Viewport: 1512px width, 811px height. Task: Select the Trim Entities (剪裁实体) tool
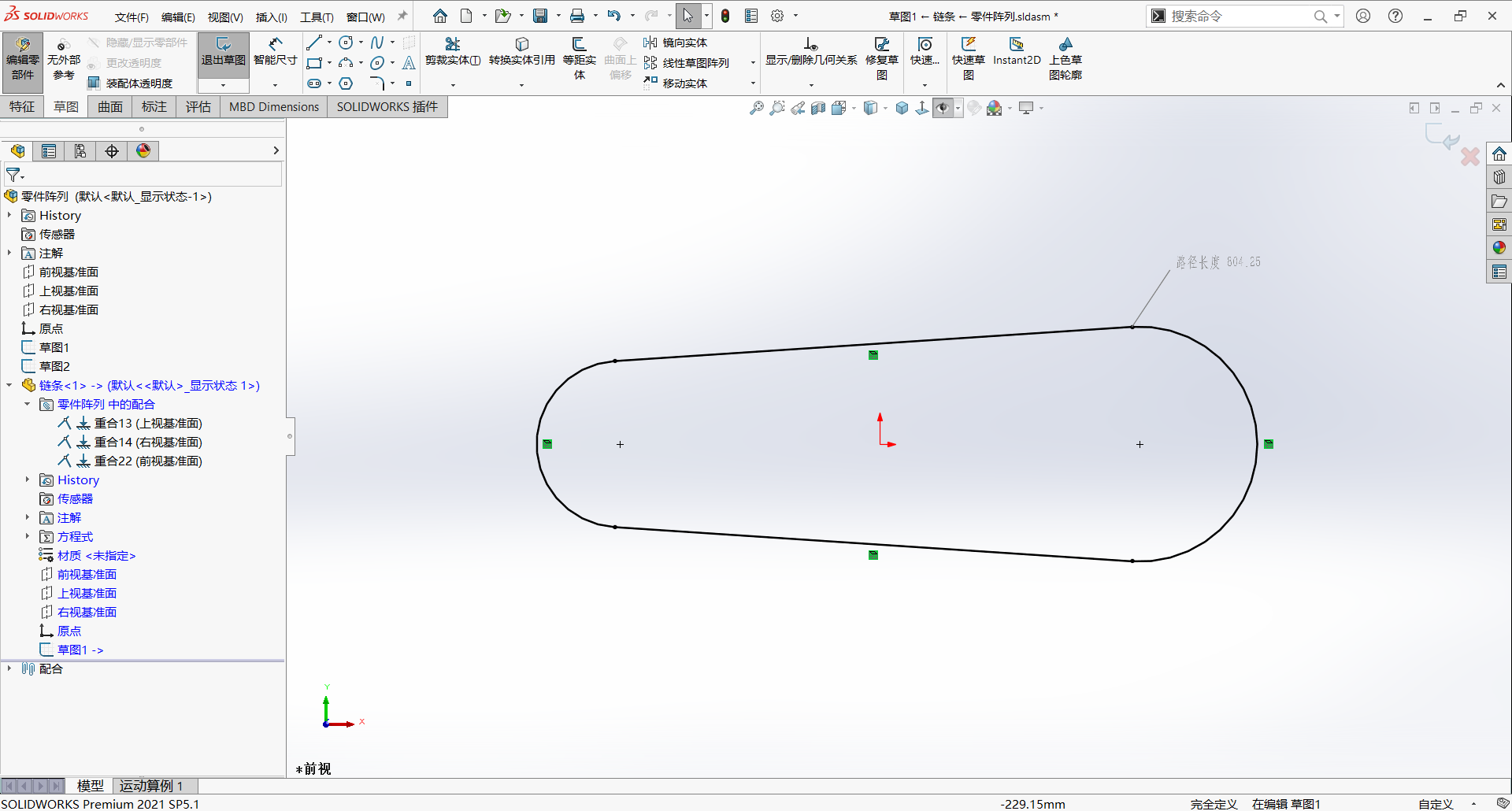[x=453, y=52]
